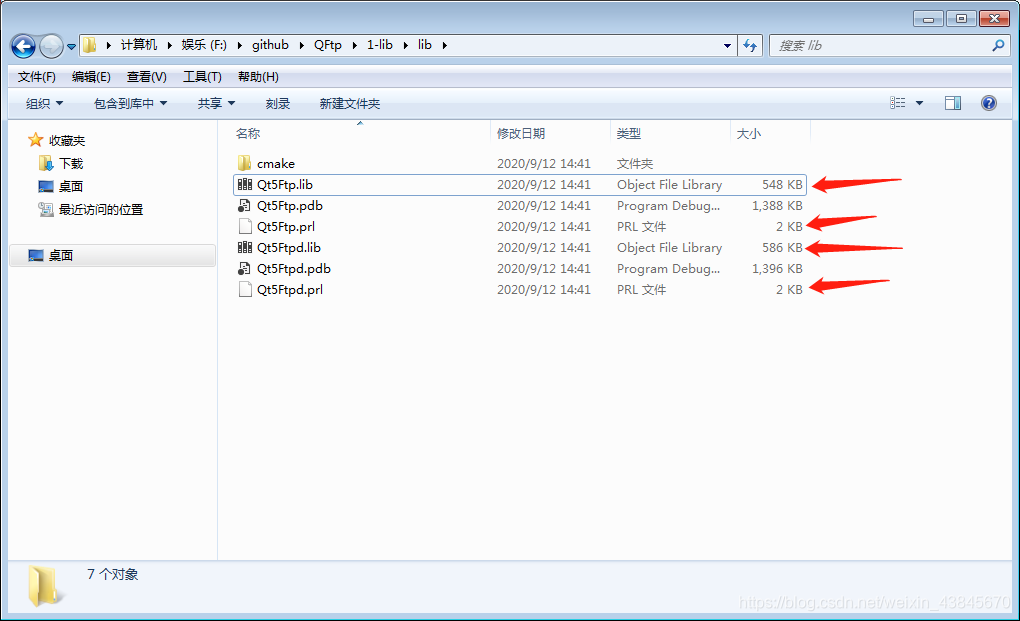Open the 查看(V) menu
1020x621 pixels.
click(x=146, y=77)
